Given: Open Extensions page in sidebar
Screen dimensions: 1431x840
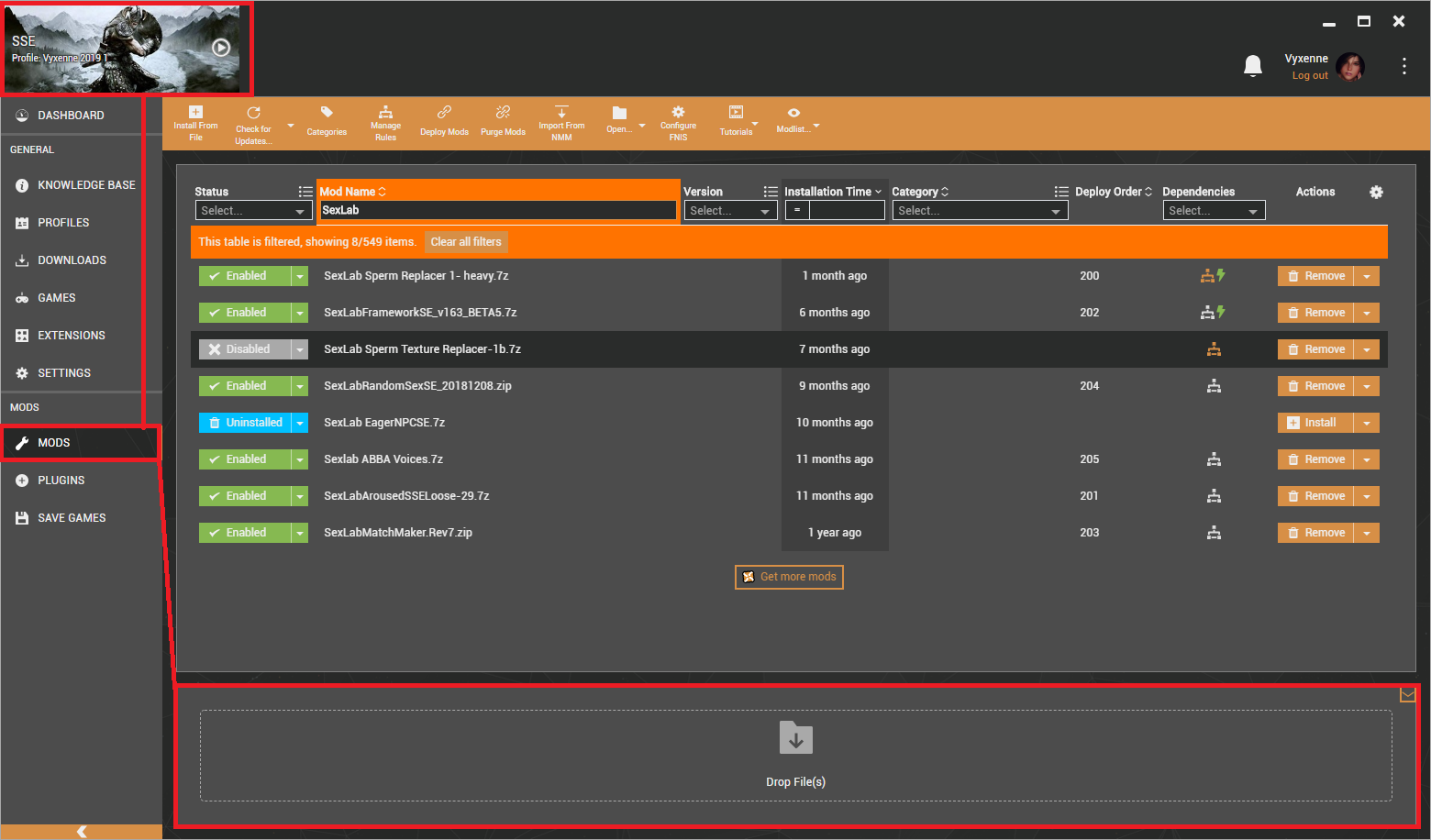Looking at the screenshot, I should pyautogui.click(x=72, y=335).
